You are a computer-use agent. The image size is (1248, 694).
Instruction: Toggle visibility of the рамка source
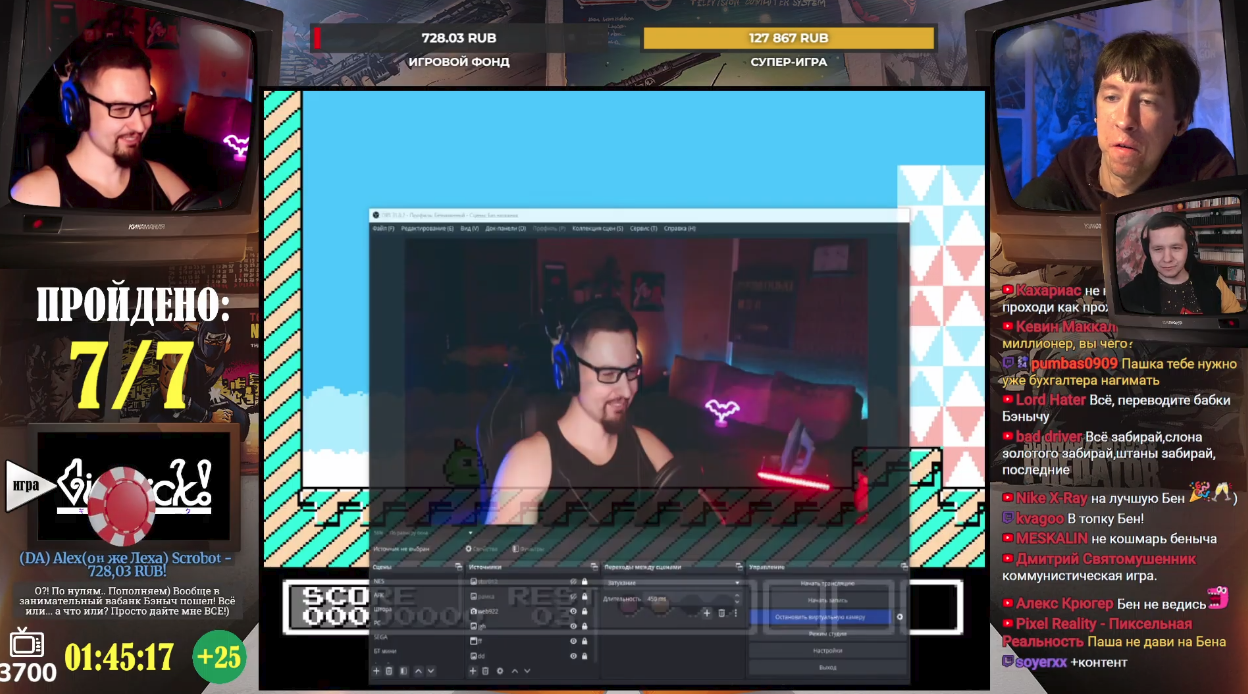574,596
